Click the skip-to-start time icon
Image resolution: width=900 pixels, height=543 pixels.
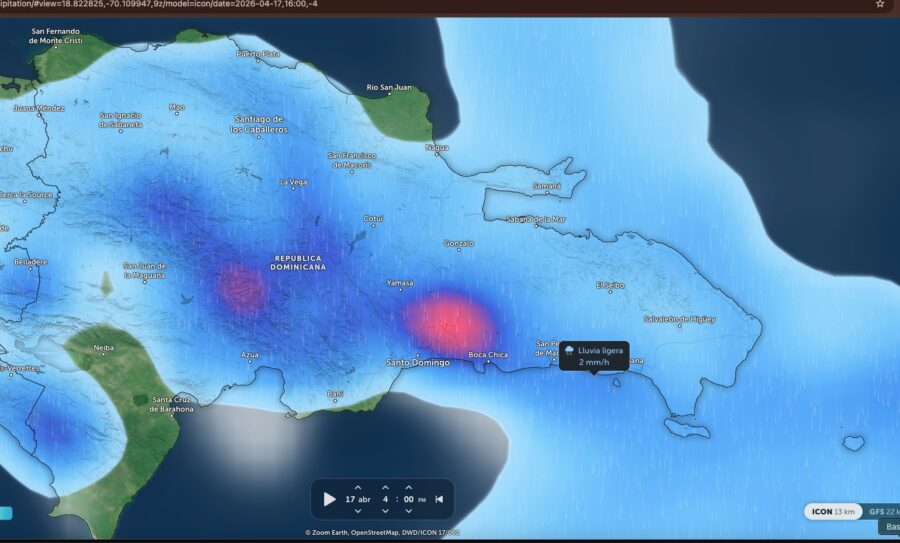coord(438,499)
